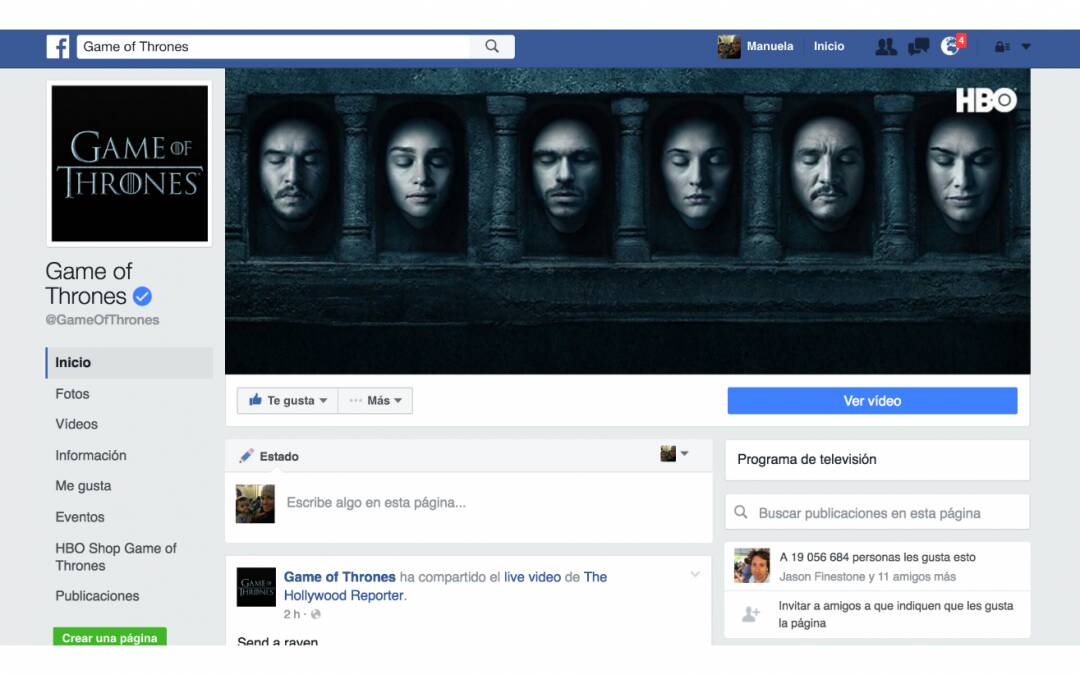Screen dimensions: 1080x675
Task: Select Inicio in the page sidebar
Action: tap(129, 362)
